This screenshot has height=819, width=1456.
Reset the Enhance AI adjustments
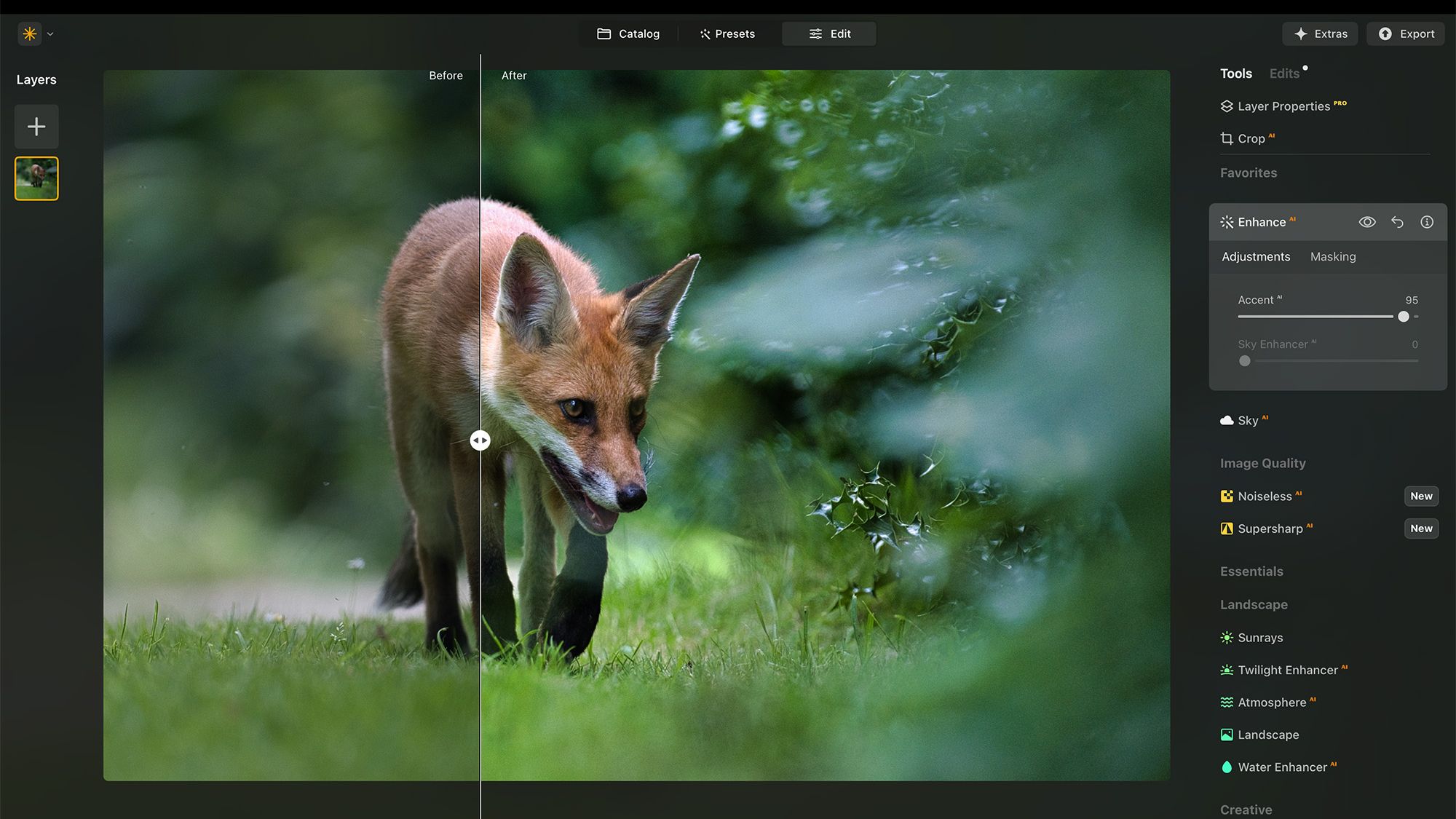(1397, 222)
